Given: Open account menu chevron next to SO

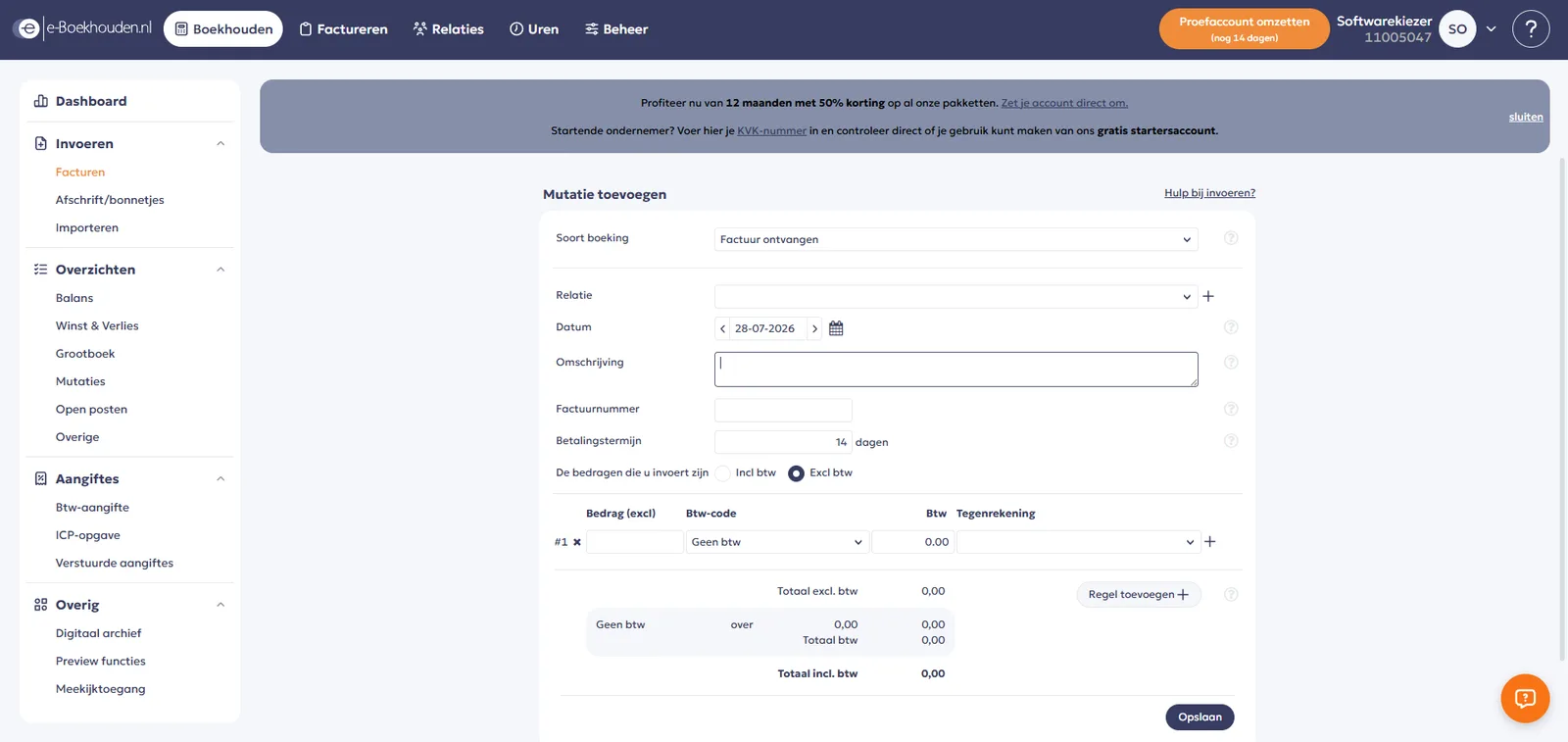Looking at the screenshot, I should tap(1492, 29).
